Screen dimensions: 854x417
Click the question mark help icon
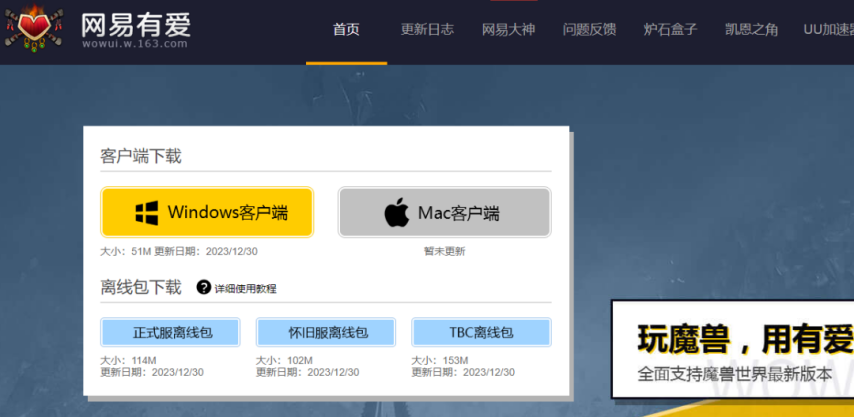pos(204,287)
